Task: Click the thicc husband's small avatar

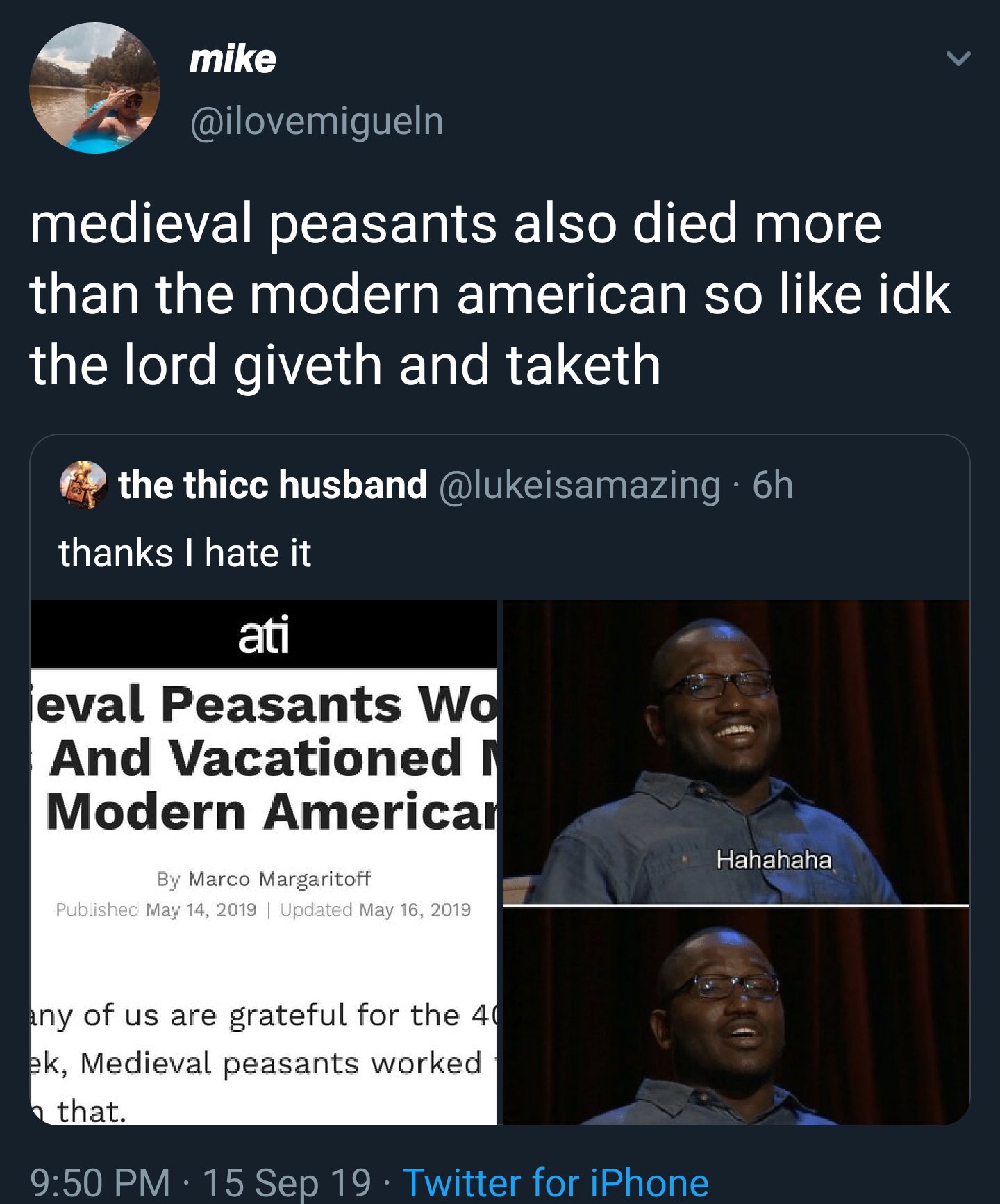Action: pos(83,484)
